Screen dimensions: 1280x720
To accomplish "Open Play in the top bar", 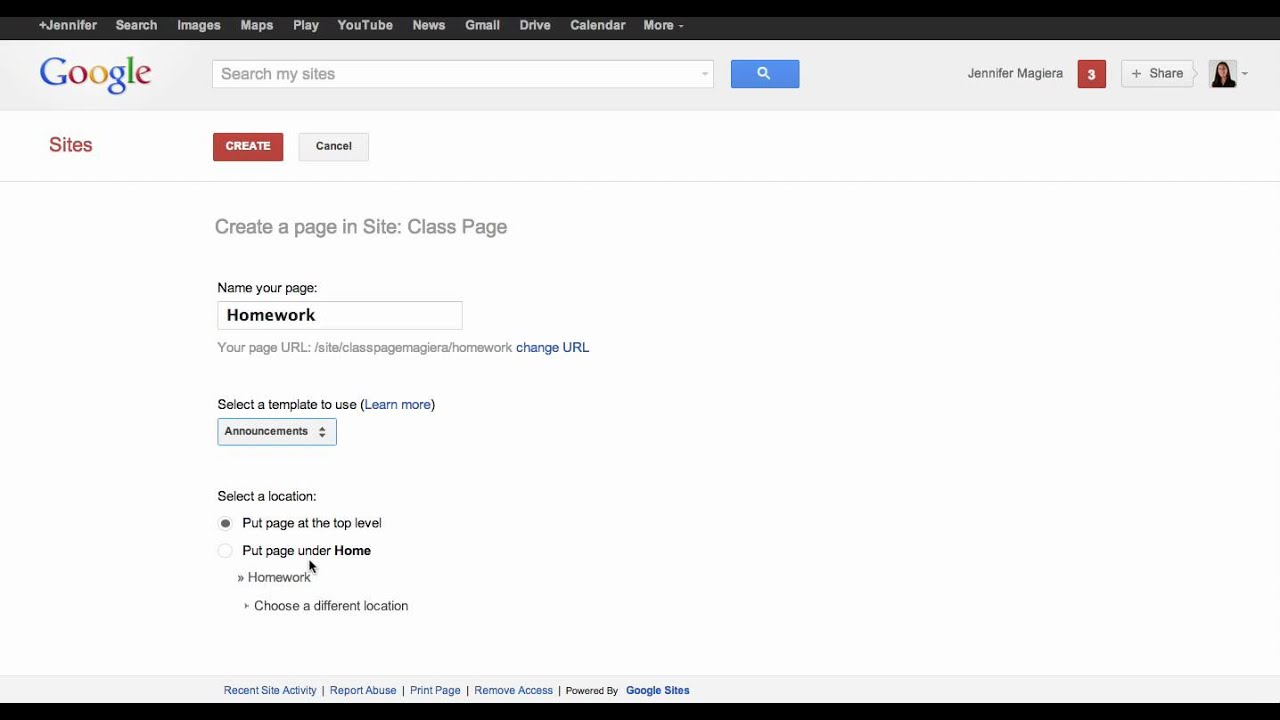I will coord(306,25).
